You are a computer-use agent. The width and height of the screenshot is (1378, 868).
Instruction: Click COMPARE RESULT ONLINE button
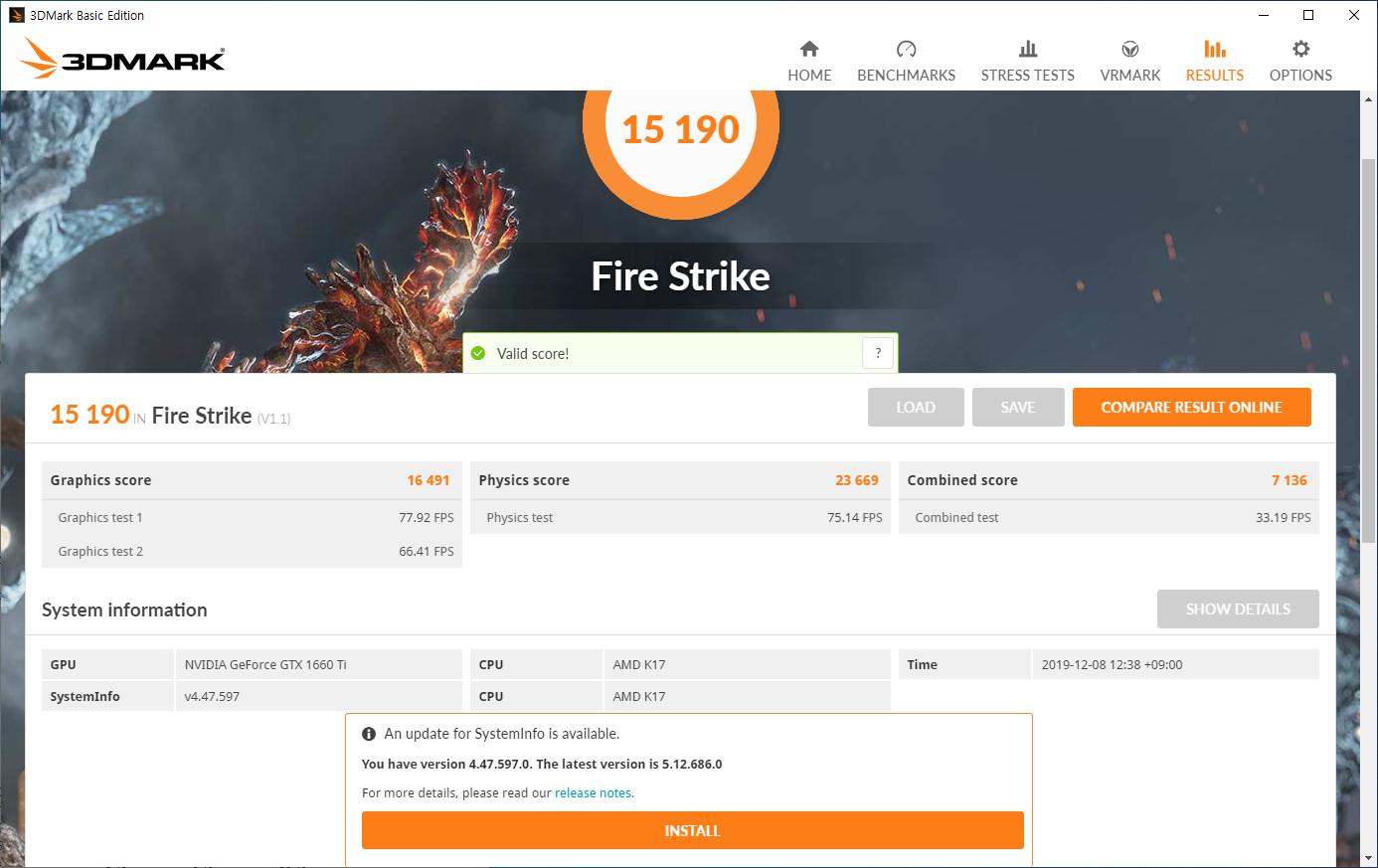[1191, 408]
